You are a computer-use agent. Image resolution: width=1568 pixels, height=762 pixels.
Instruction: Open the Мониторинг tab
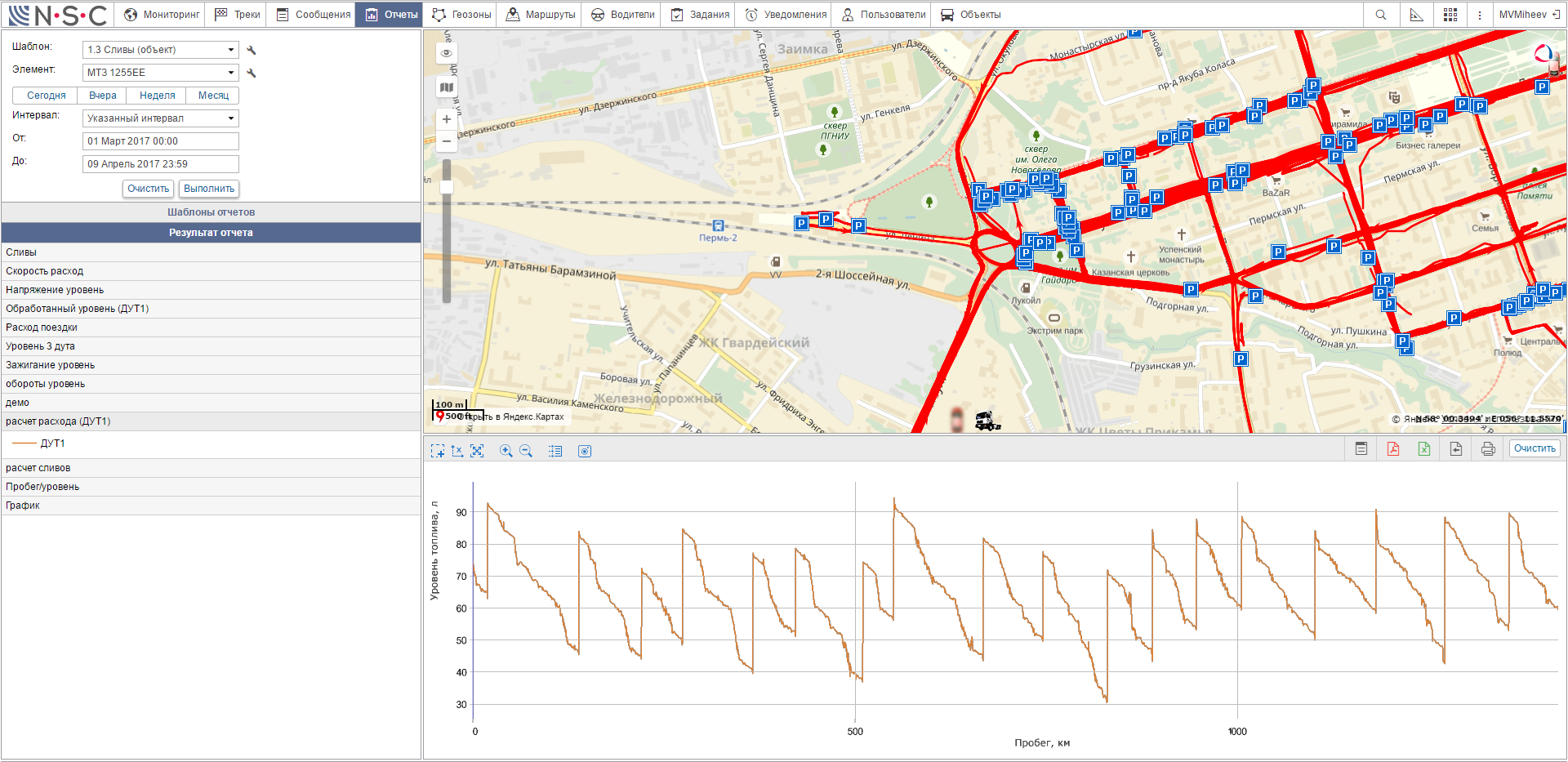pos(162,15)
